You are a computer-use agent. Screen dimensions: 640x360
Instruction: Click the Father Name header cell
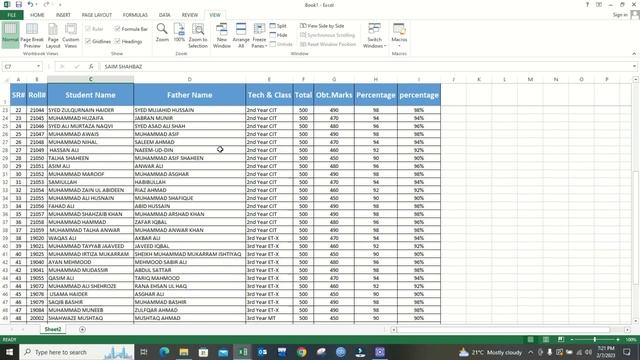point(189,95)
